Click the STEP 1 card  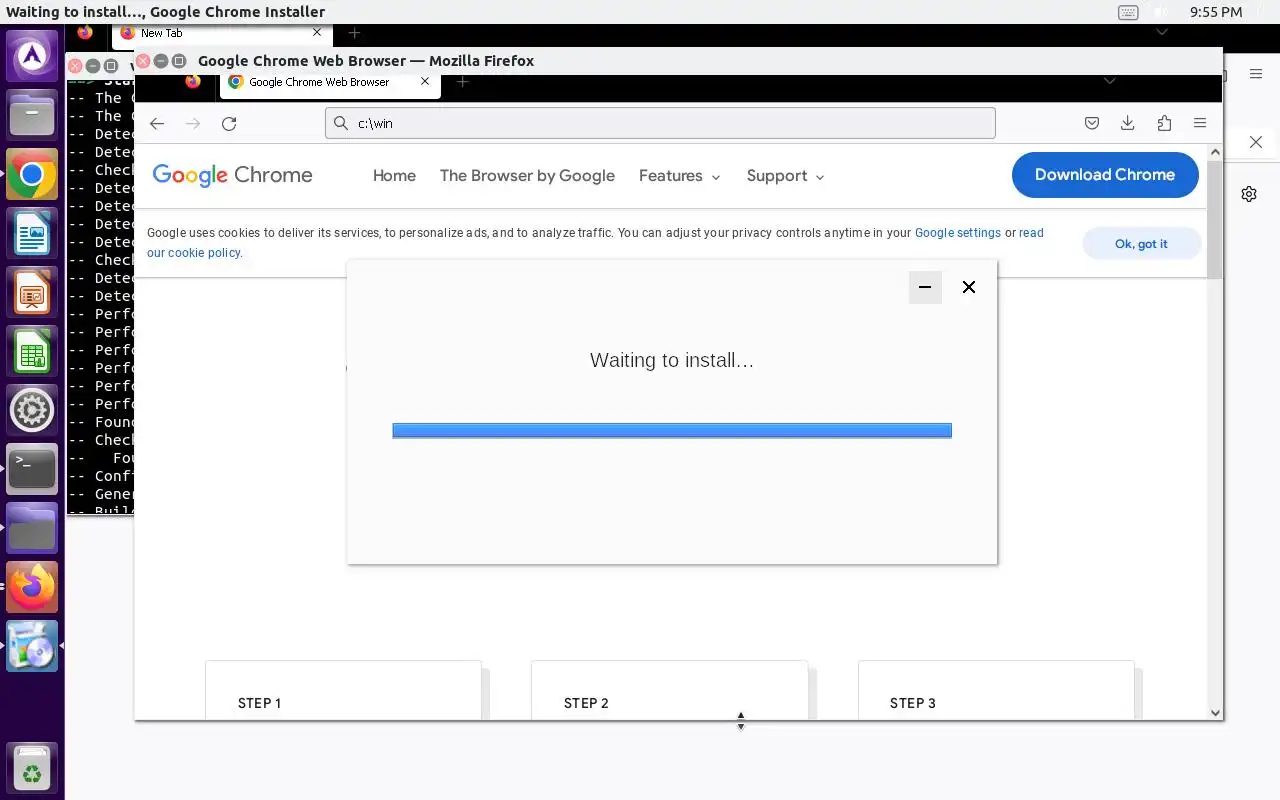(x=343, y=690)
